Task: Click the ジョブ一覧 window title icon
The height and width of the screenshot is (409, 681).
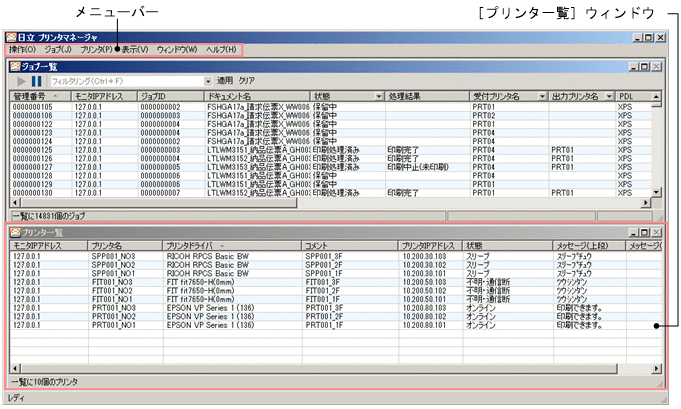Action: tap(16, 66)
